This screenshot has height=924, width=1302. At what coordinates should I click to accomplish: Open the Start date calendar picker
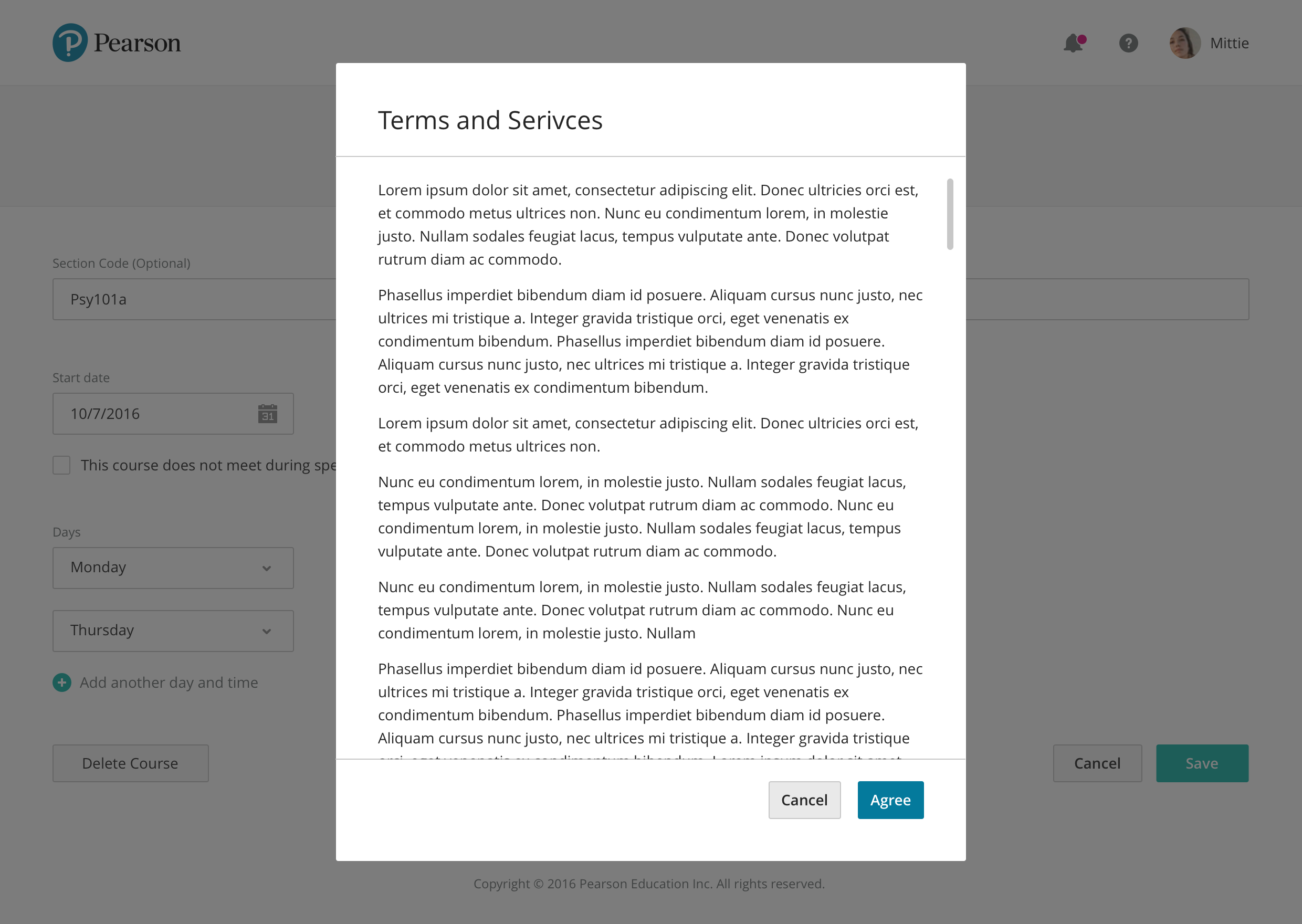tap(267, 414)
